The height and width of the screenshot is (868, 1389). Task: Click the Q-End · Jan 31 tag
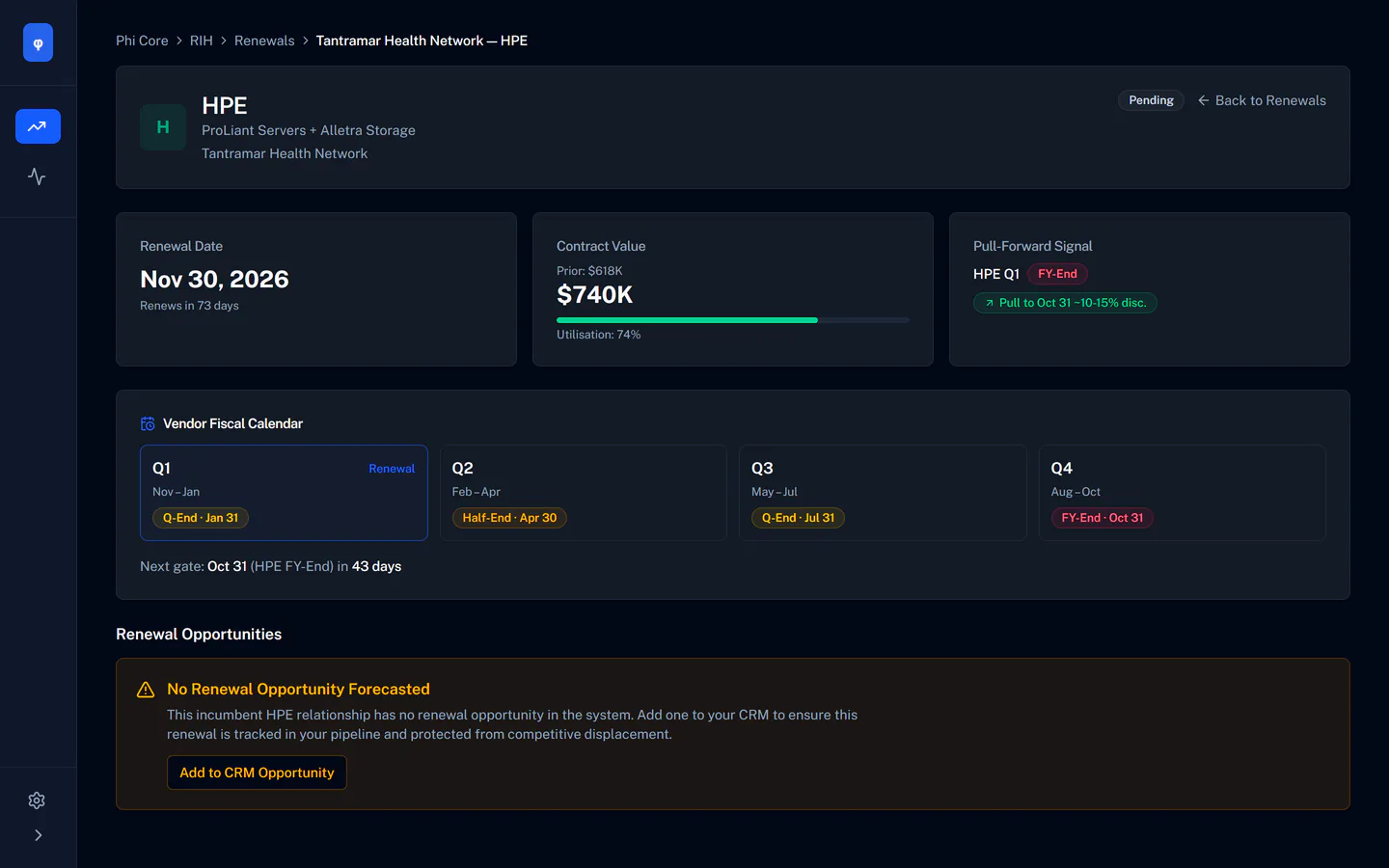click(201, 518)
